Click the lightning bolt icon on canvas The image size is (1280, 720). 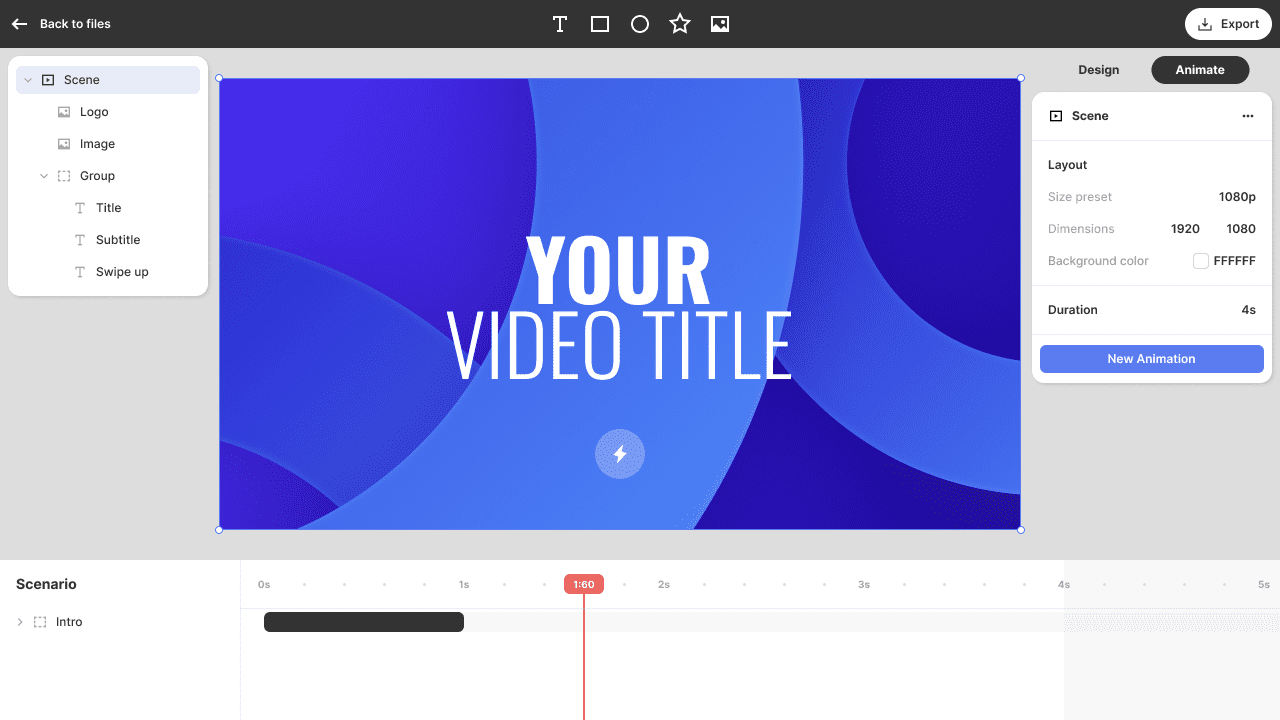point(620,454)
